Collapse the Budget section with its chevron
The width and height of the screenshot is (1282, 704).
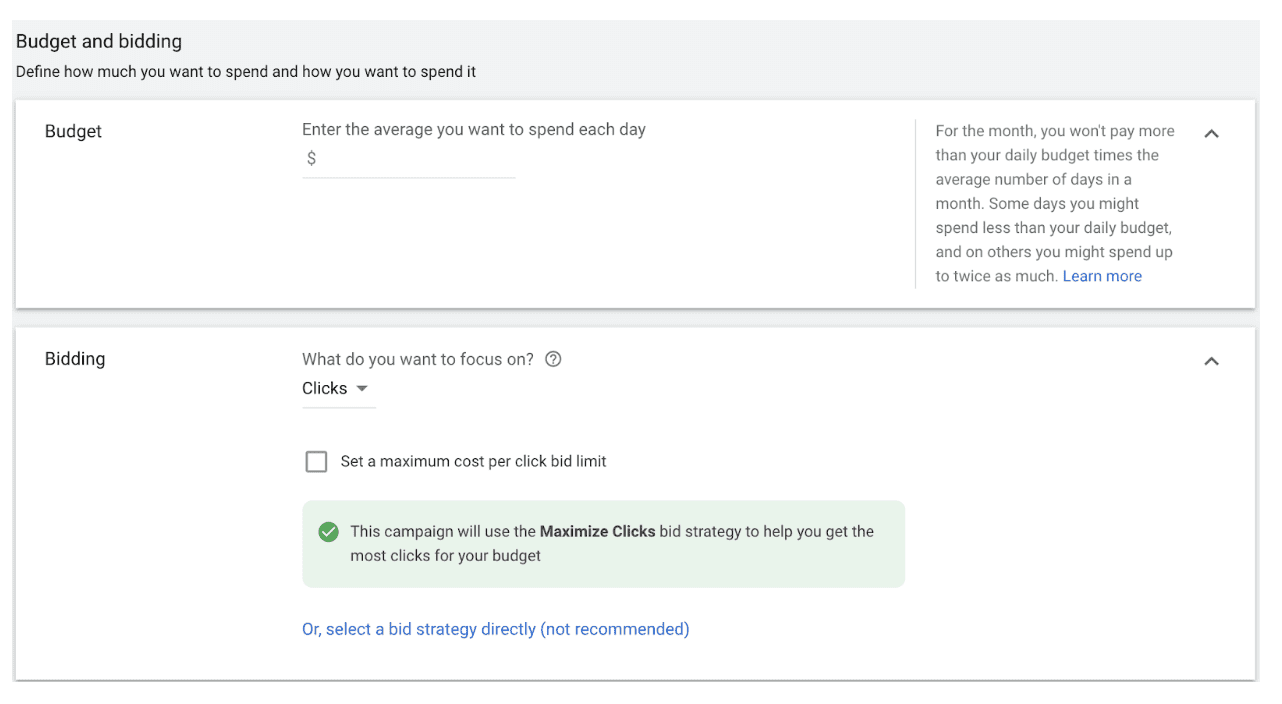(1211, 133)
